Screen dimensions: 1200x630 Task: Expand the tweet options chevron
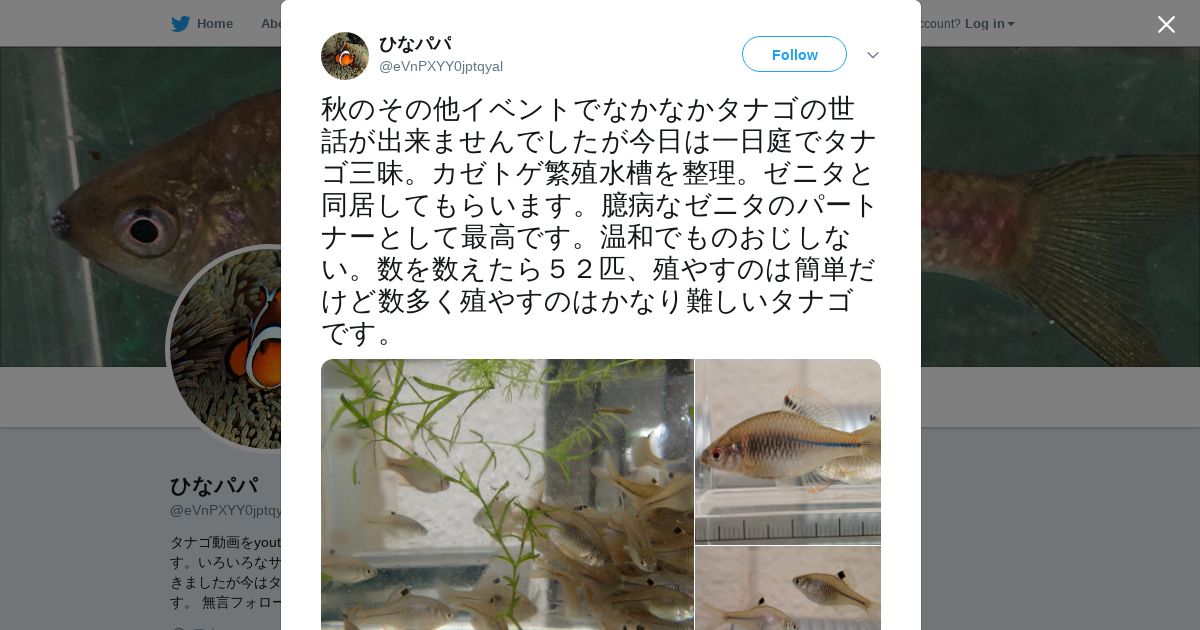[x=873, y=55]
